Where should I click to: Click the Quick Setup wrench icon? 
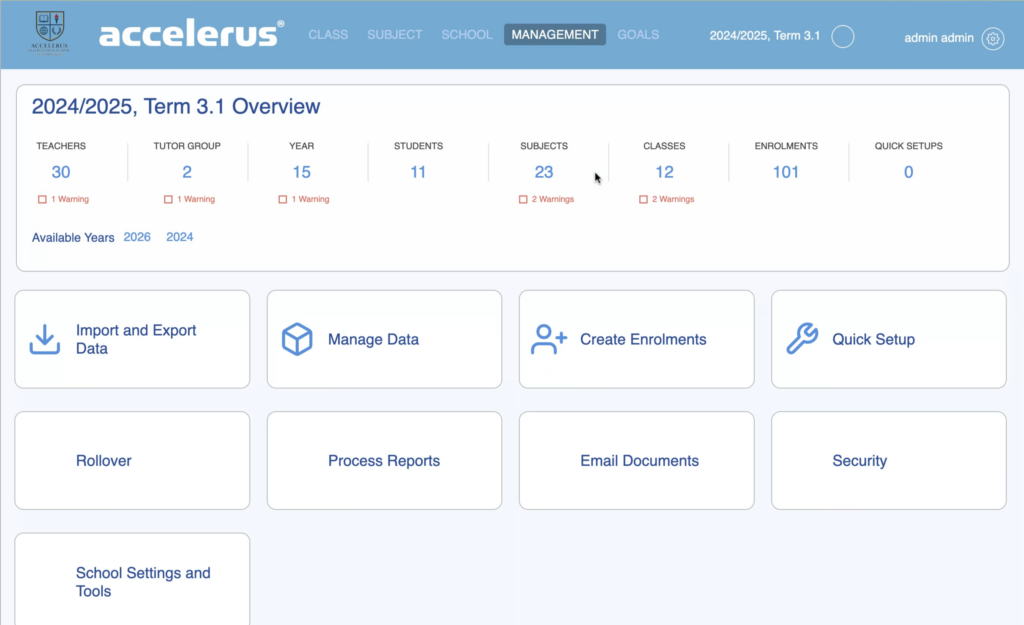[x=802, y=340]
